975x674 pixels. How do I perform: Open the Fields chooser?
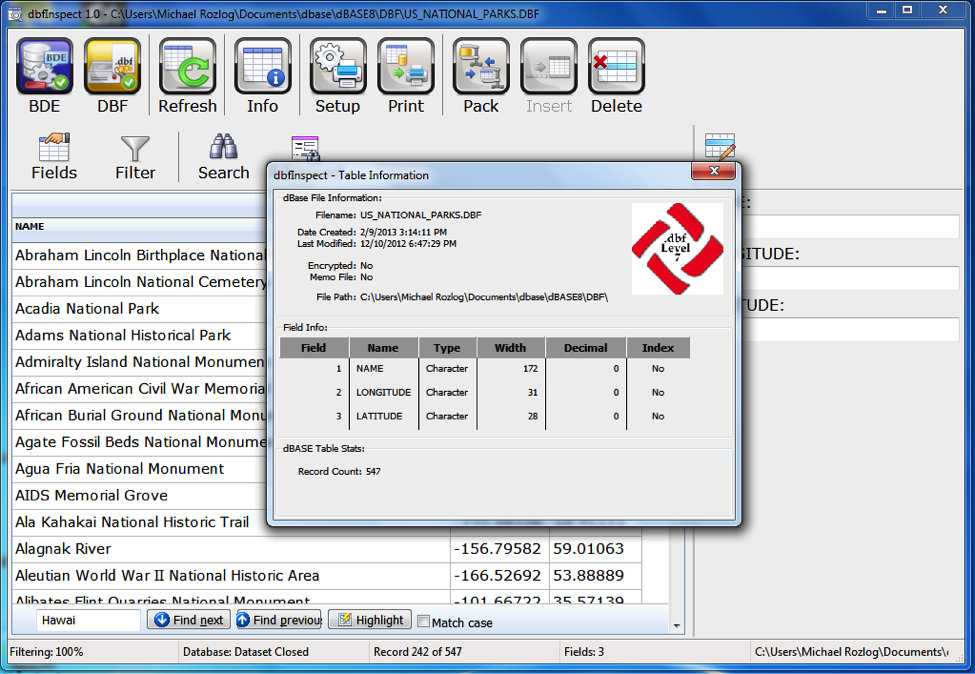coord(54,157)
